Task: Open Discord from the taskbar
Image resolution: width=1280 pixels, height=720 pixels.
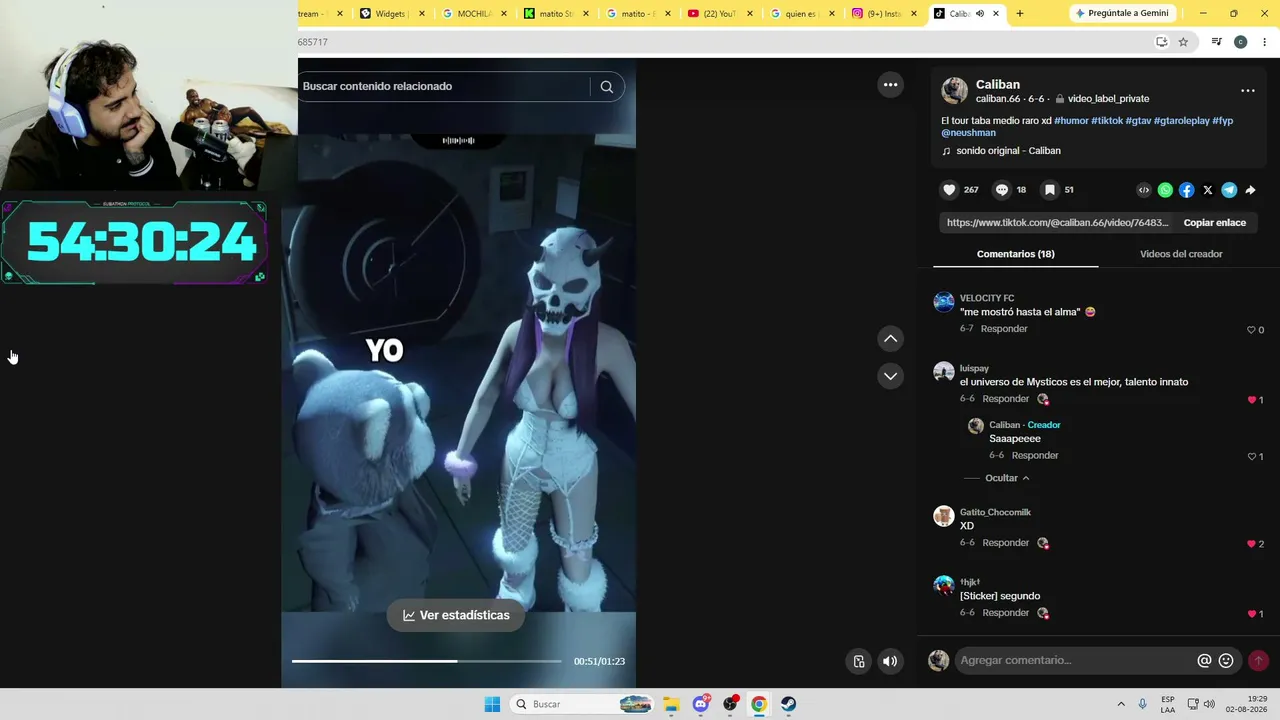Action: [x=701, y=704]
